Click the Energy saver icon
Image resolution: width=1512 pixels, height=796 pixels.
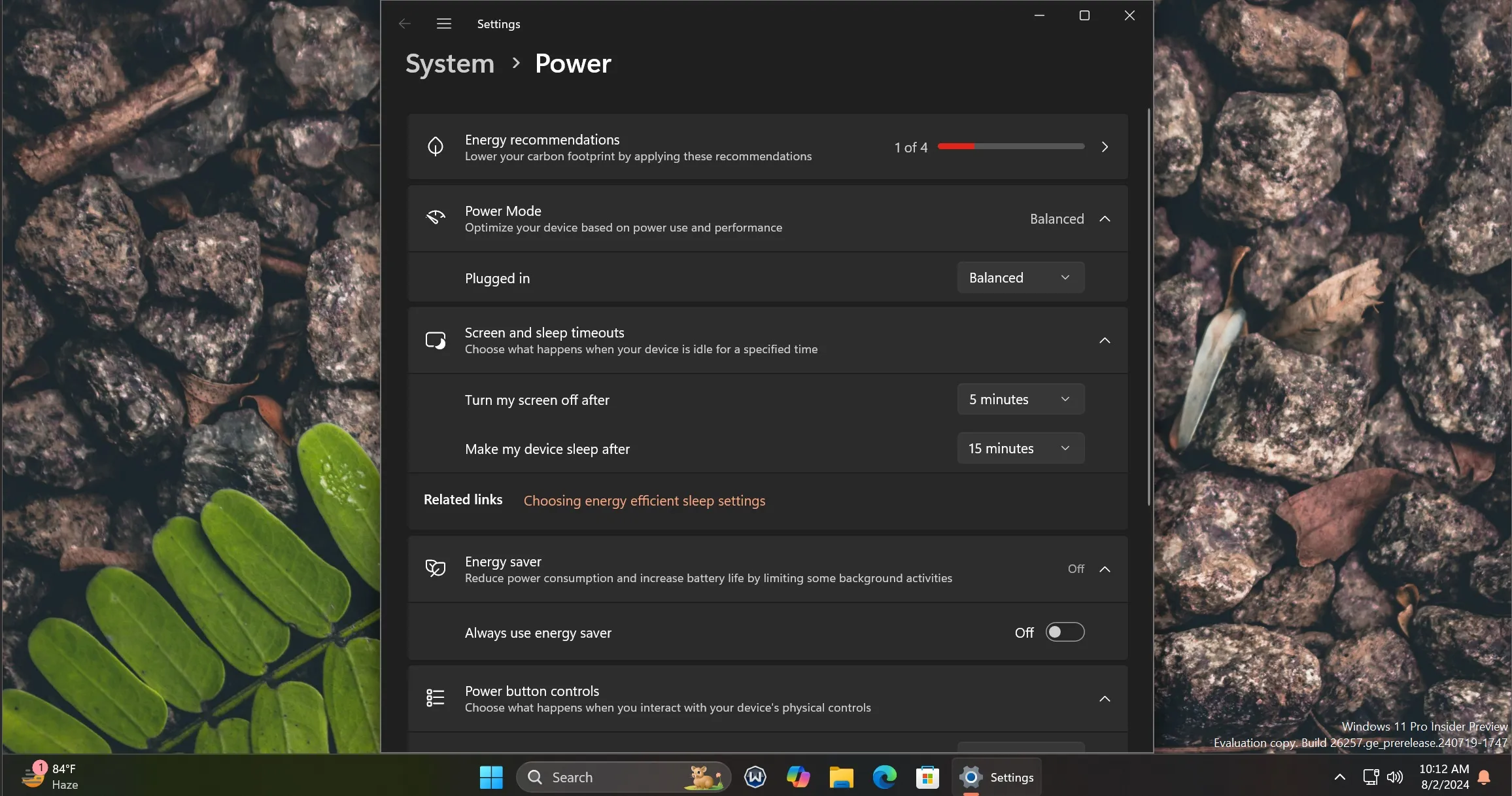point(435,567)
